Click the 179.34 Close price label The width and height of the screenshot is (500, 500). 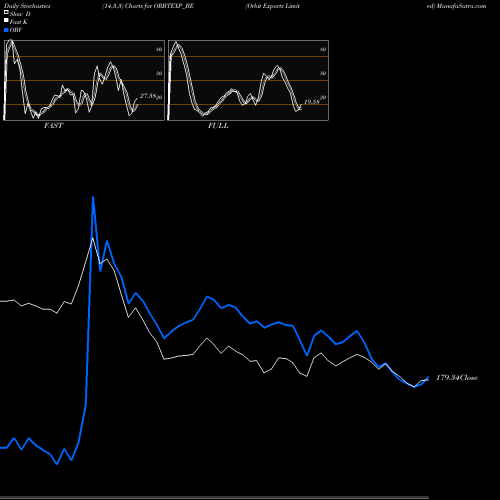click(457, 378)
